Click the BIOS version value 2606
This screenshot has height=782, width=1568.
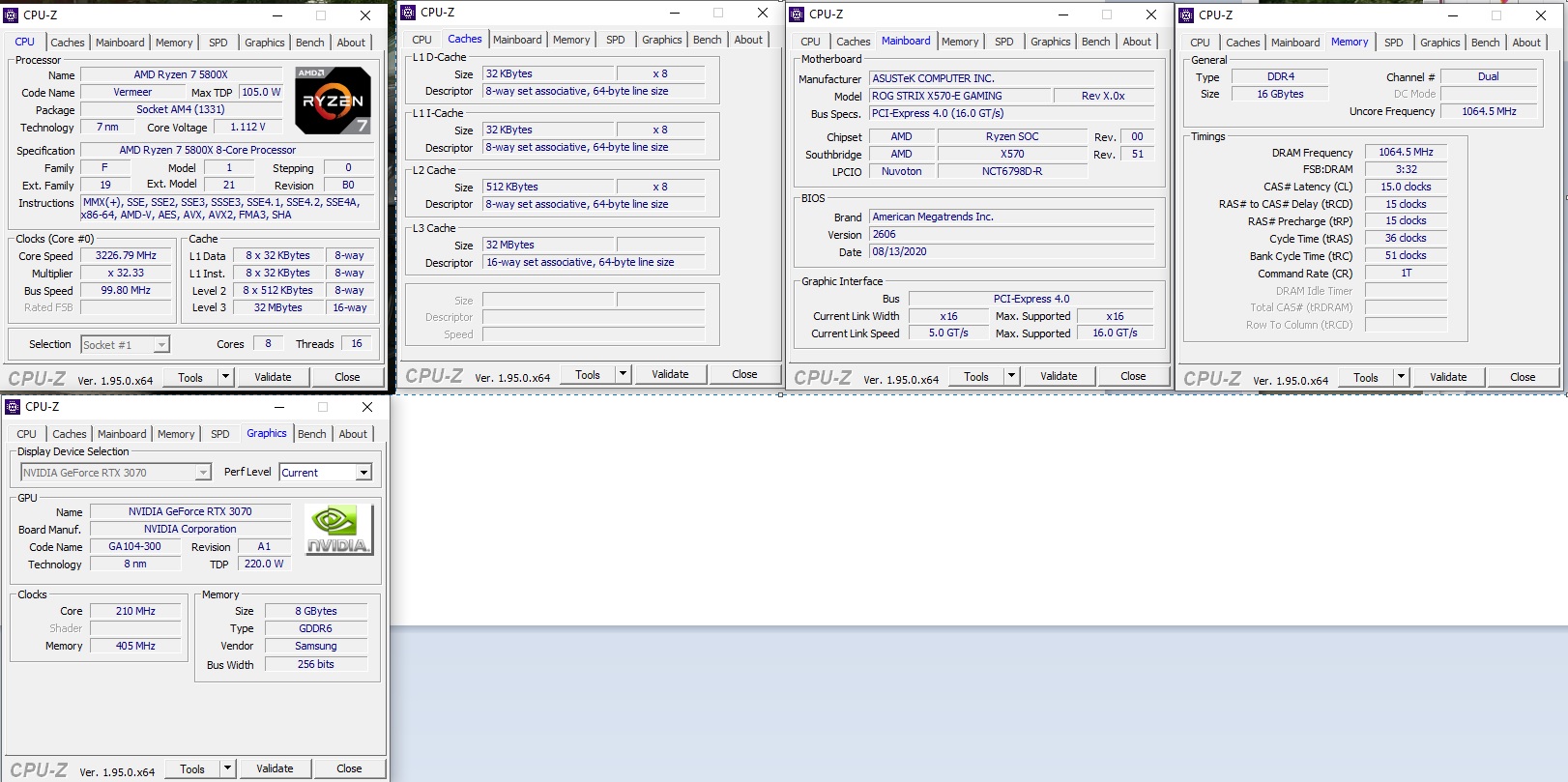coord(1012,234)
